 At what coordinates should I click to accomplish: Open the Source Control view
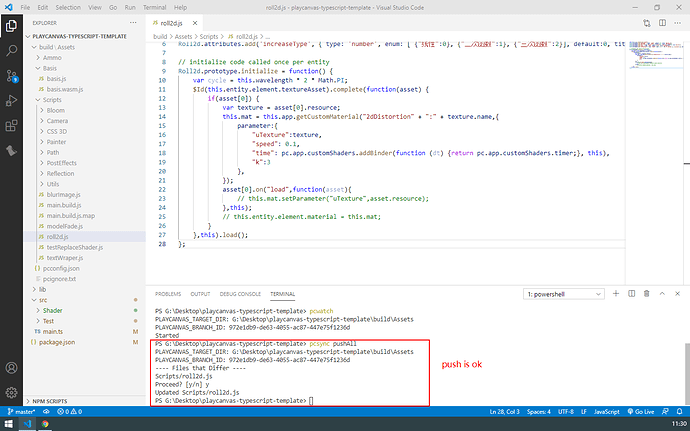click(x=11, y=76)
